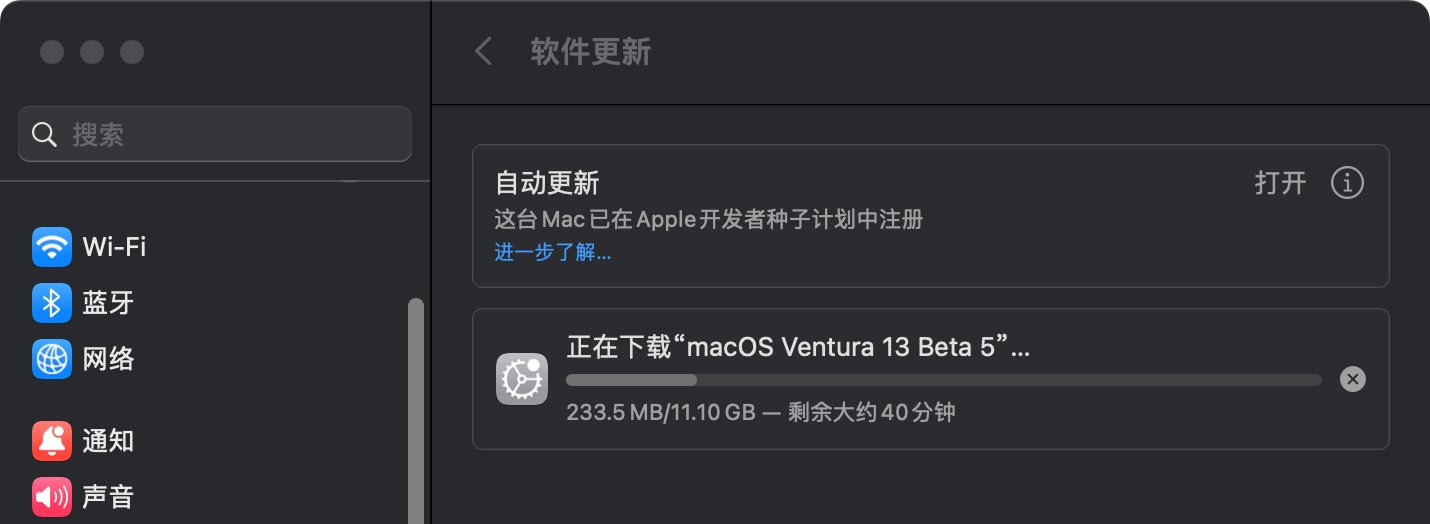Zoom the window using third button
This screenshot has height=524, width=1430.
pyautogui.click(x=132, y=52)
